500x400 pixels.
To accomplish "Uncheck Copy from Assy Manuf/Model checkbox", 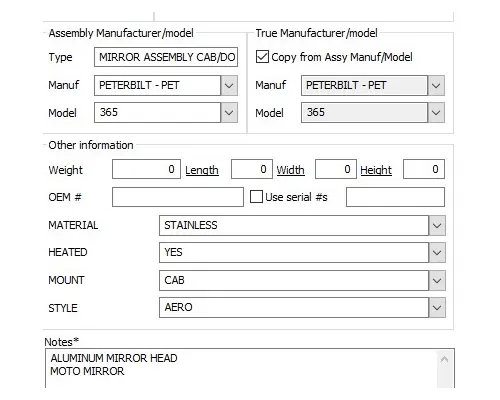I will pyautogui.click(x=262, y=57).
